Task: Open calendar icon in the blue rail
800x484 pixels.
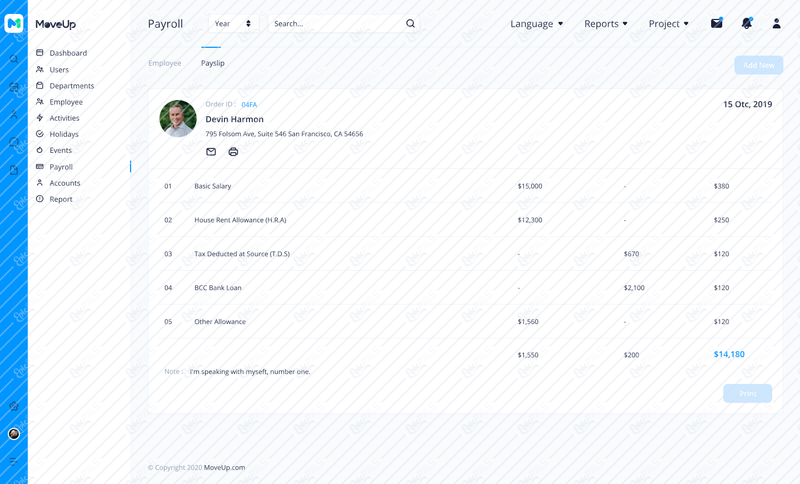Action: (x=14, y=87)
